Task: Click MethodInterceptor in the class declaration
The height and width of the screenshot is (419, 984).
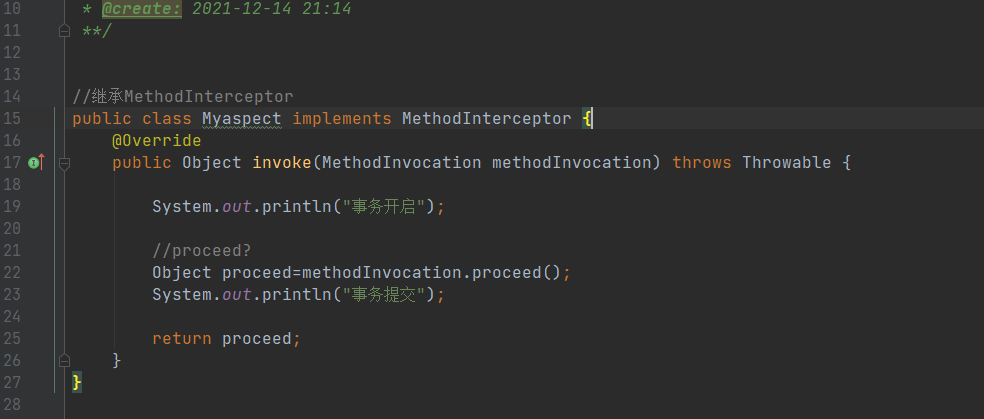Action: click(485, 119)
